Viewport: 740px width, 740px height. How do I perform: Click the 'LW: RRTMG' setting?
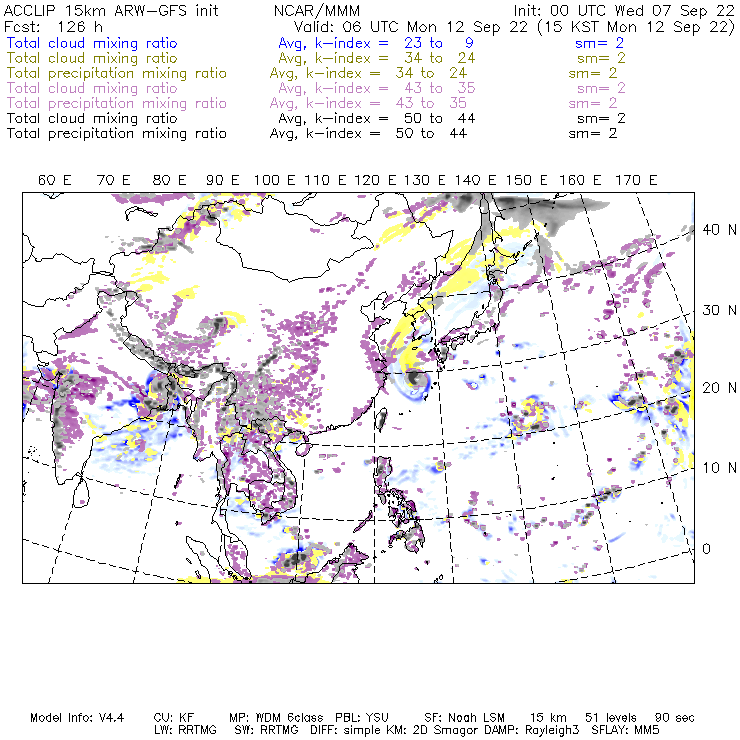185,730
